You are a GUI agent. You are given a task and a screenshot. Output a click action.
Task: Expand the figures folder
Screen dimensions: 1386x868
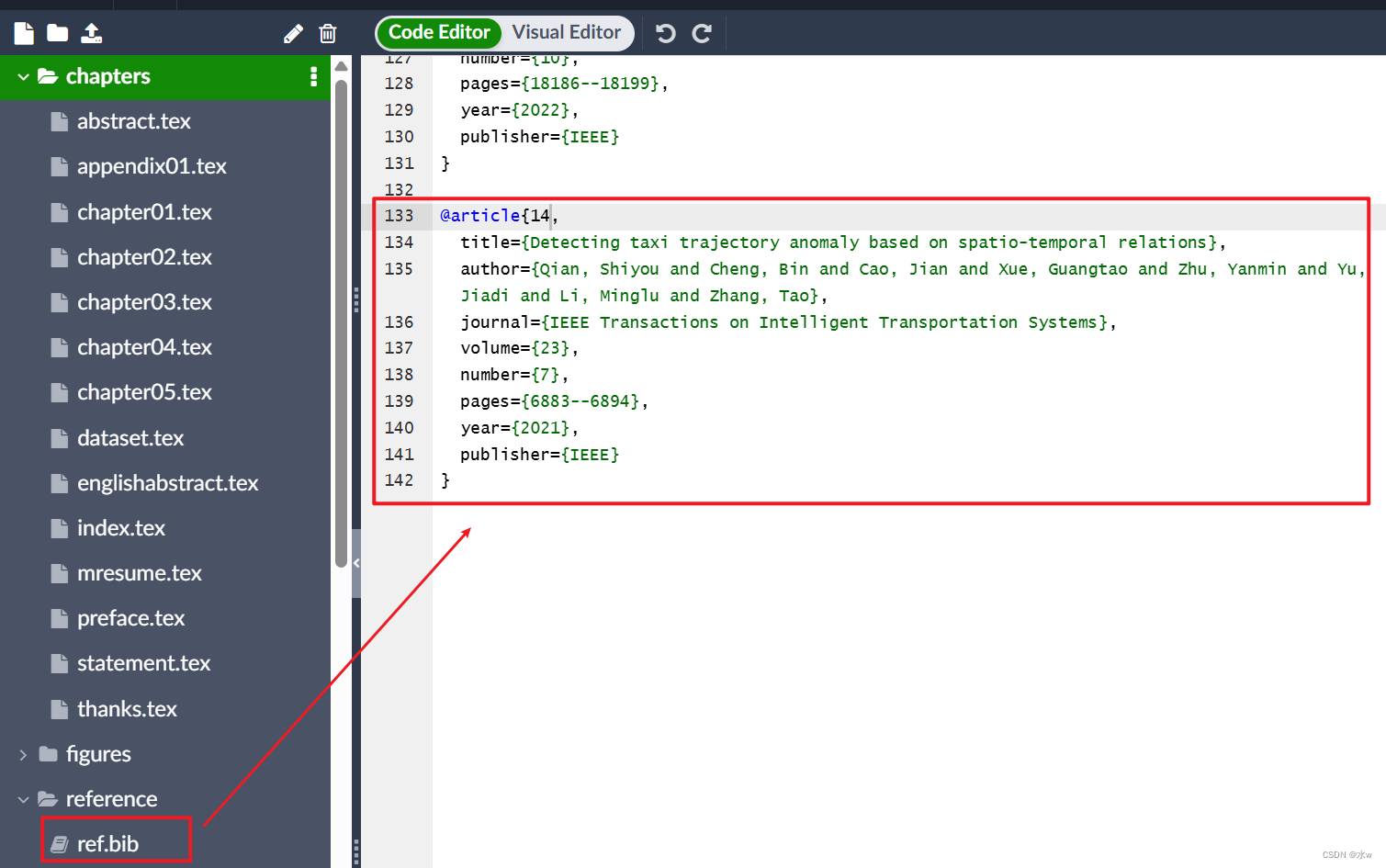click(x=23, y=755)
